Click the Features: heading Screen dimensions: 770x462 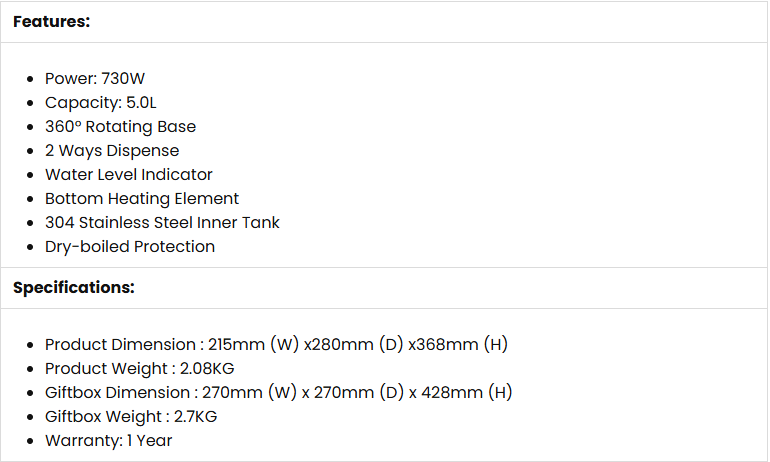tap(51, 21)
